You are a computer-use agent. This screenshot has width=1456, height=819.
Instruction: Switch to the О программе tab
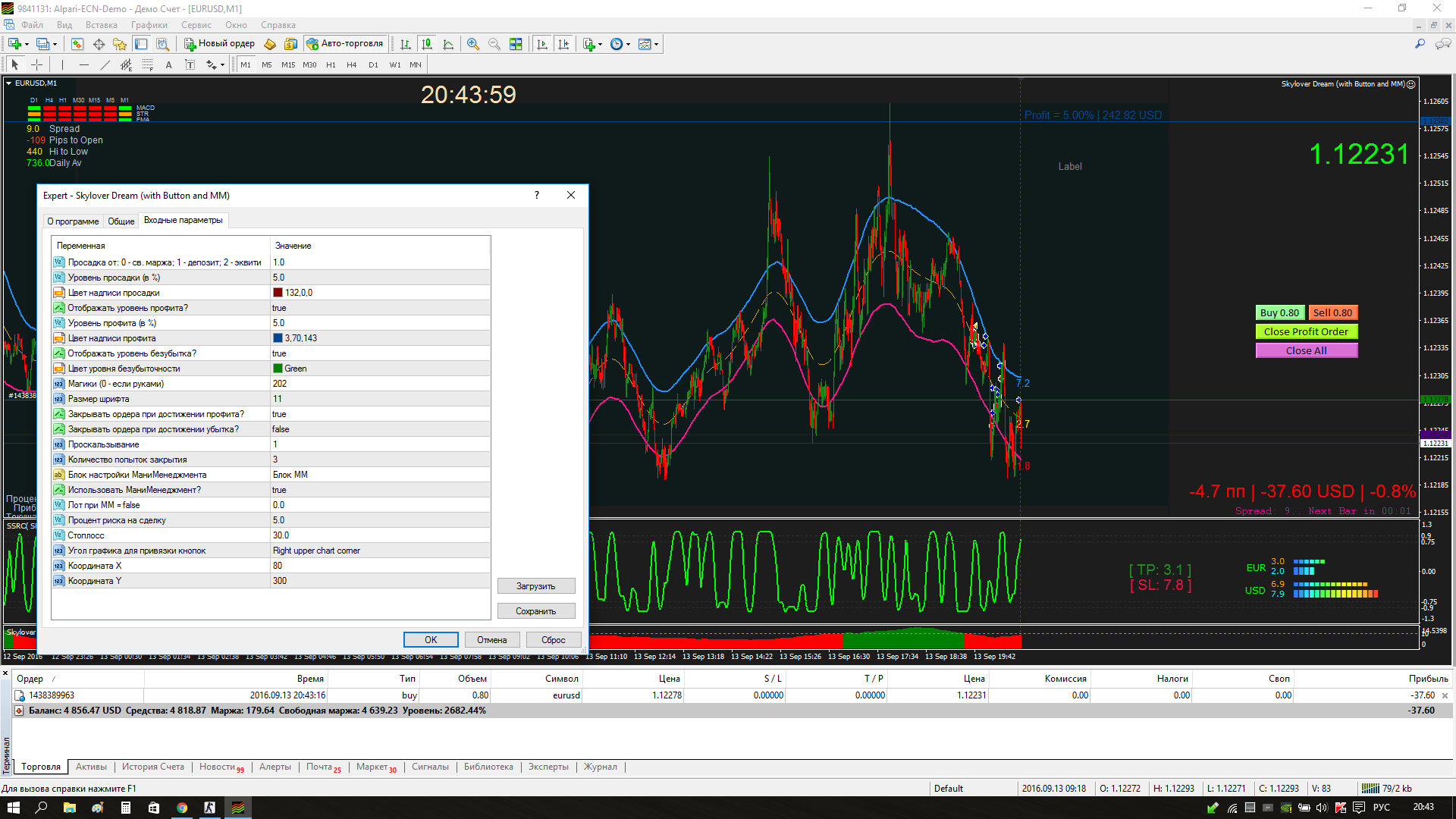[73, 221]
